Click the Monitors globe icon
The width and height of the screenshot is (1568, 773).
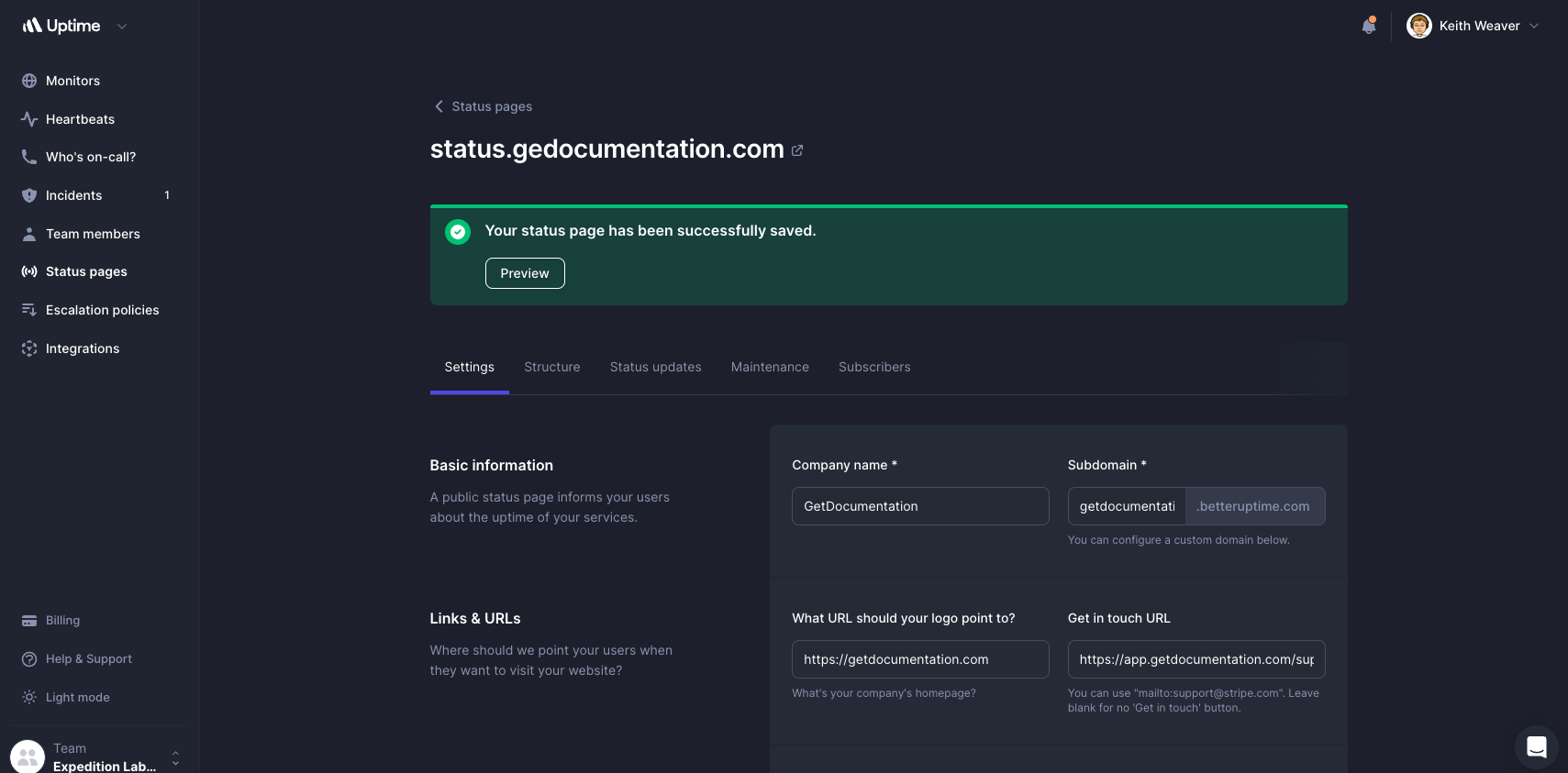coord(29,81)
